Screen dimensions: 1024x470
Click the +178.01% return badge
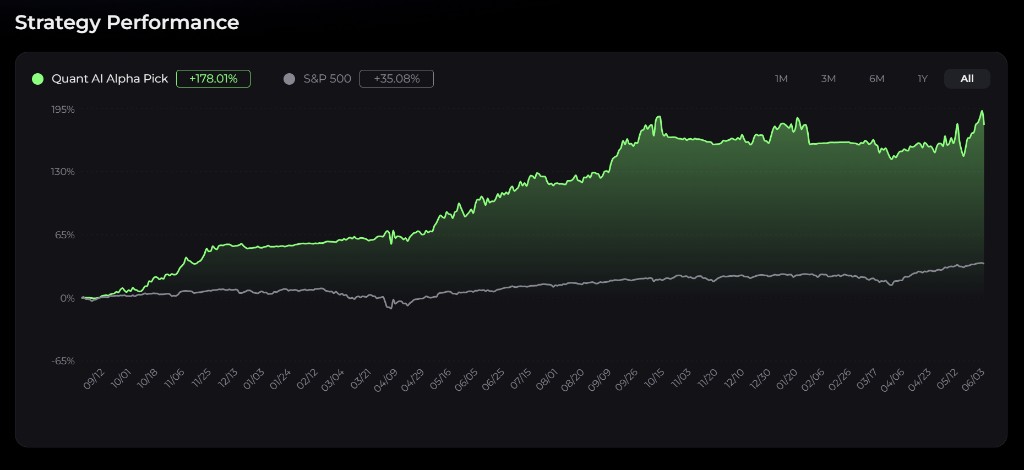pos(214,79)
